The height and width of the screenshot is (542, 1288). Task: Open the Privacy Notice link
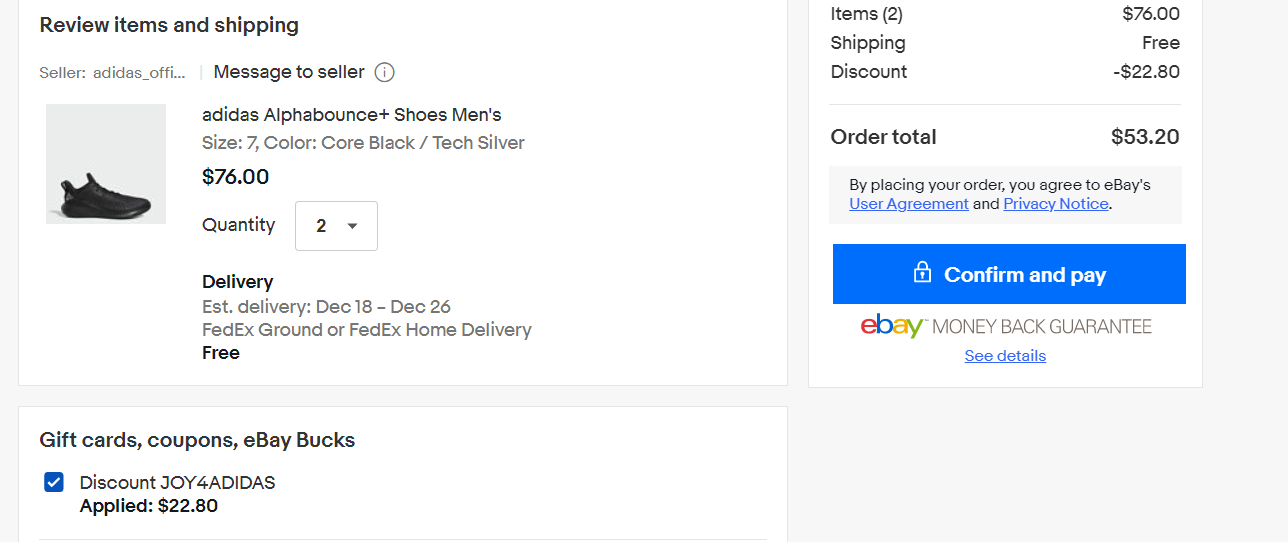1056,204
